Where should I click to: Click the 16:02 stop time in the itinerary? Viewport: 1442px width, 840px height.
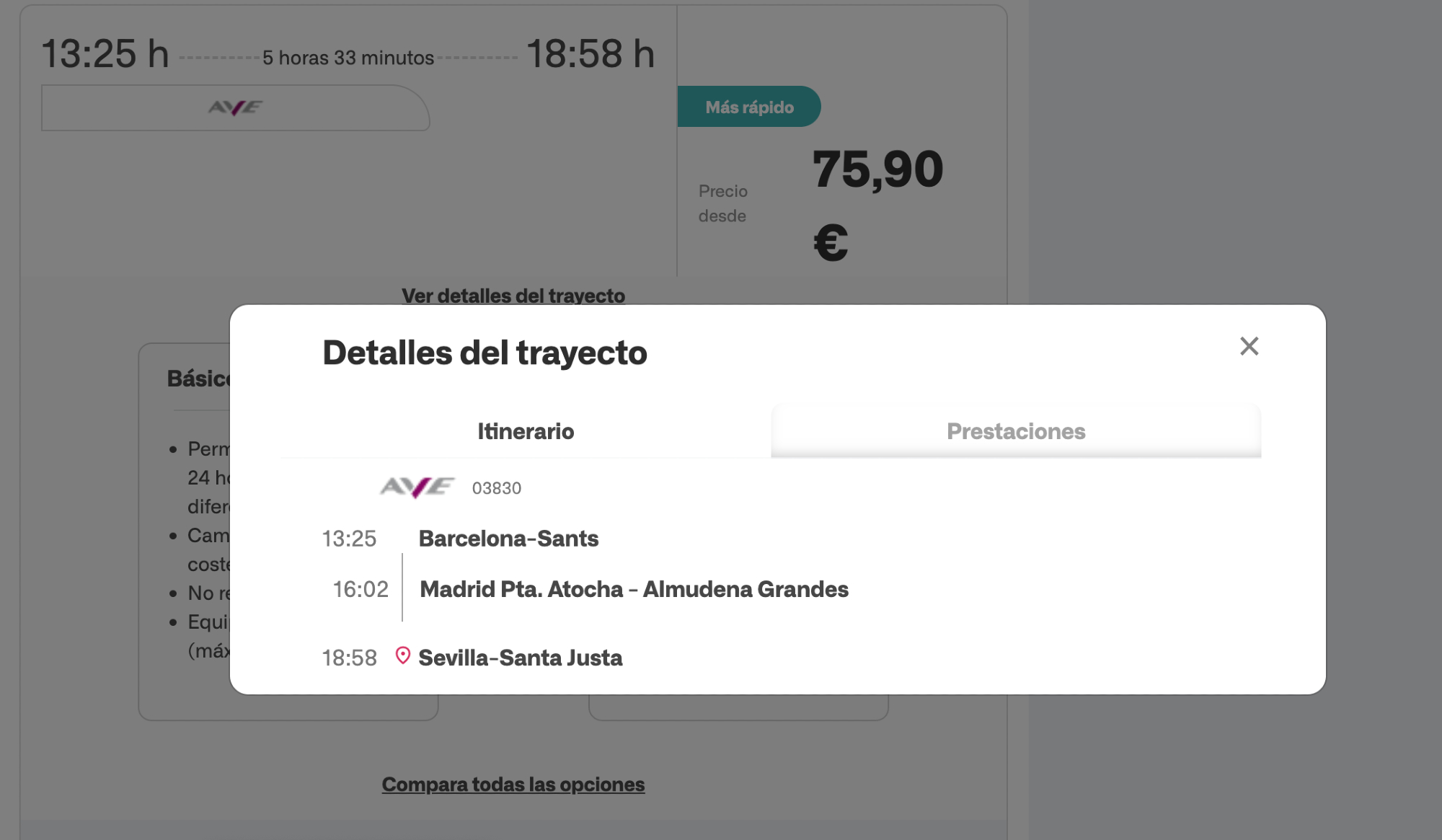[360, 589]
